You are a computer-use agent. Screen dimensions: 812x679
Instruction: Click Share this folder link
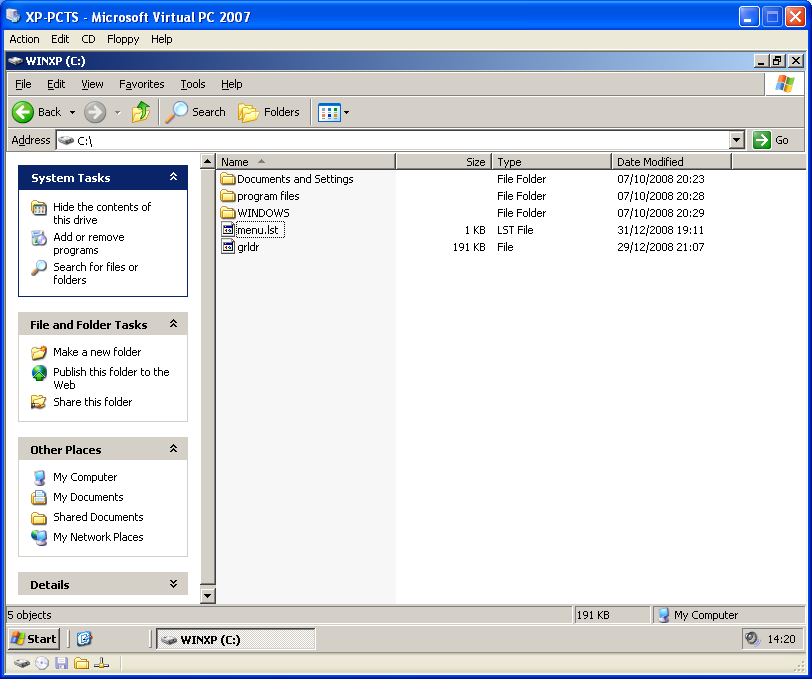coord(93,402)
